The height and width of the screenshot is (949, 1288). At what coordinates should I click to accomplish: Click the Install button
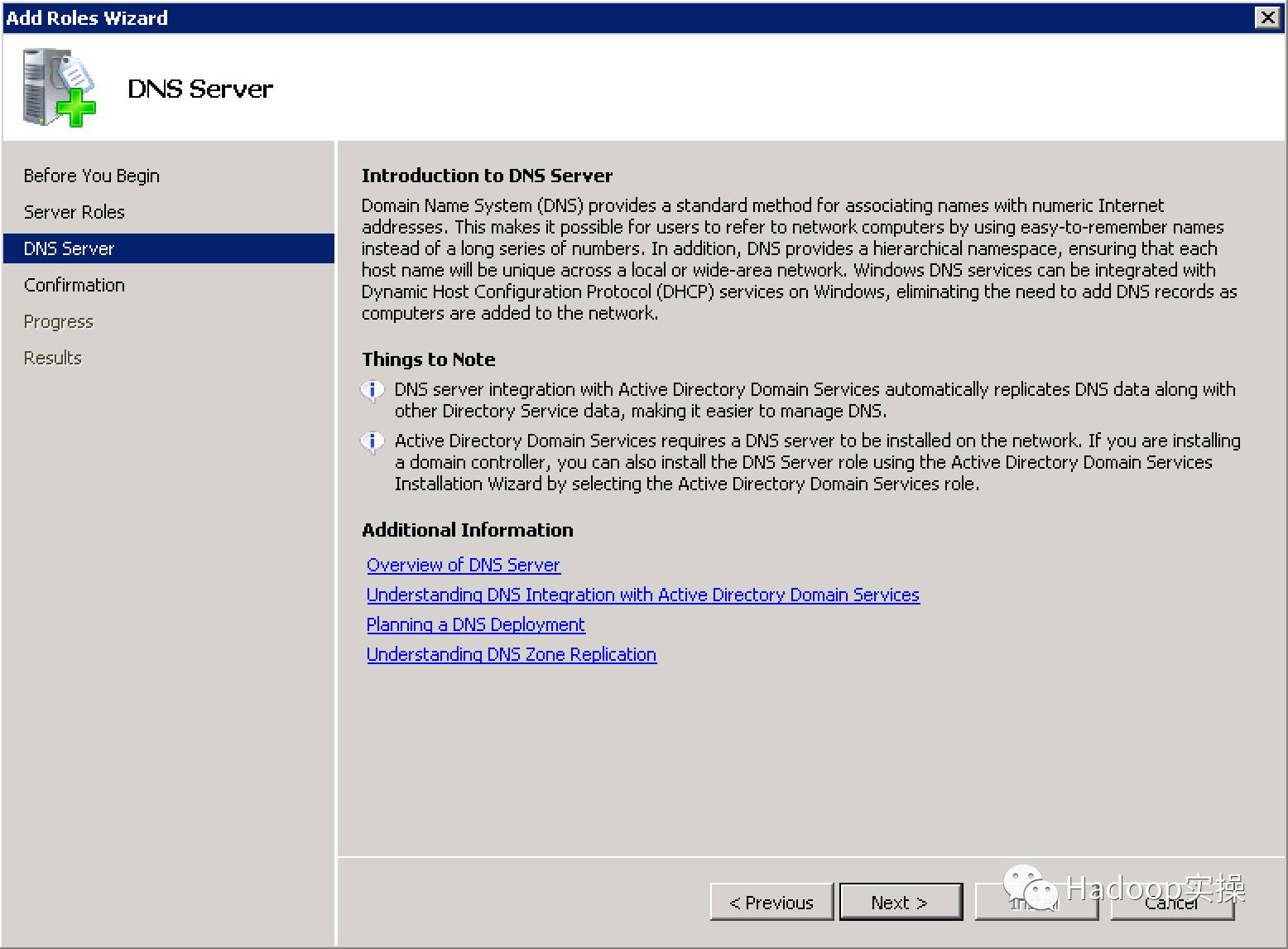(1036, 902)
